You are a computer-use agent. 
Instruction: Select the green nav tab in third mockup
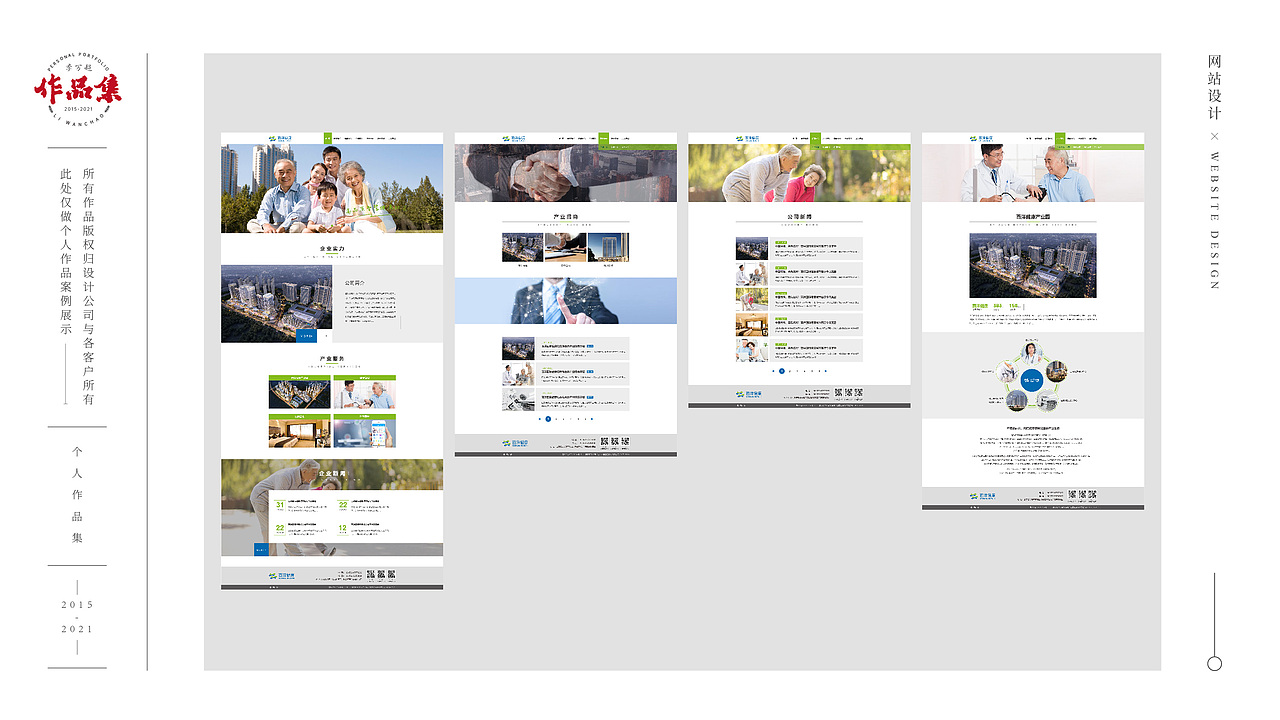(815, 138)
